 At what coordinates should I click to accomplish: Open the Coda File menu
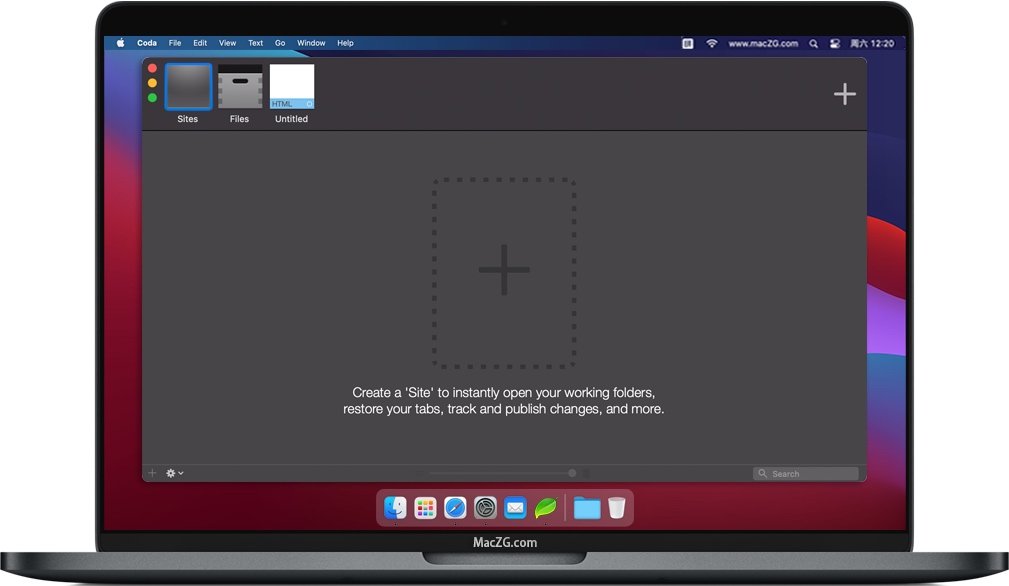[174, 43]
